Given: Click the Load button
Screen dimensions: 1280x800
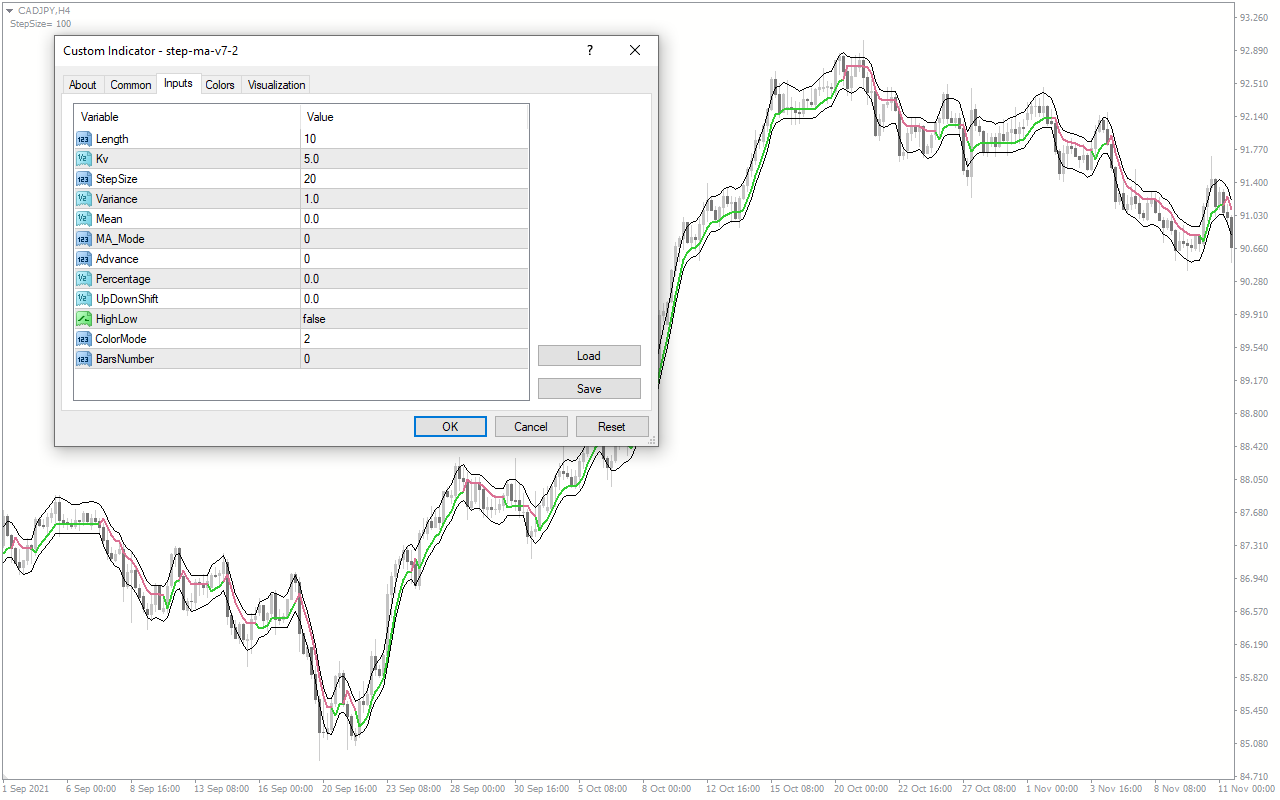Looking at the screenshot, I should tap(589, 356).
